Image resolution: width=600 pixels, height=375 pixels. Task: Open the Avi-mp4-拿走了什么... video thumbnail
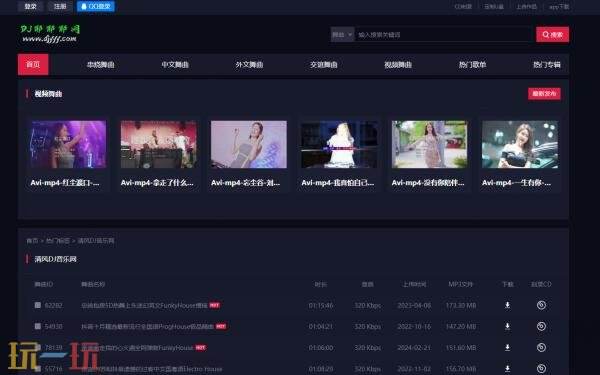pos(159,144)
